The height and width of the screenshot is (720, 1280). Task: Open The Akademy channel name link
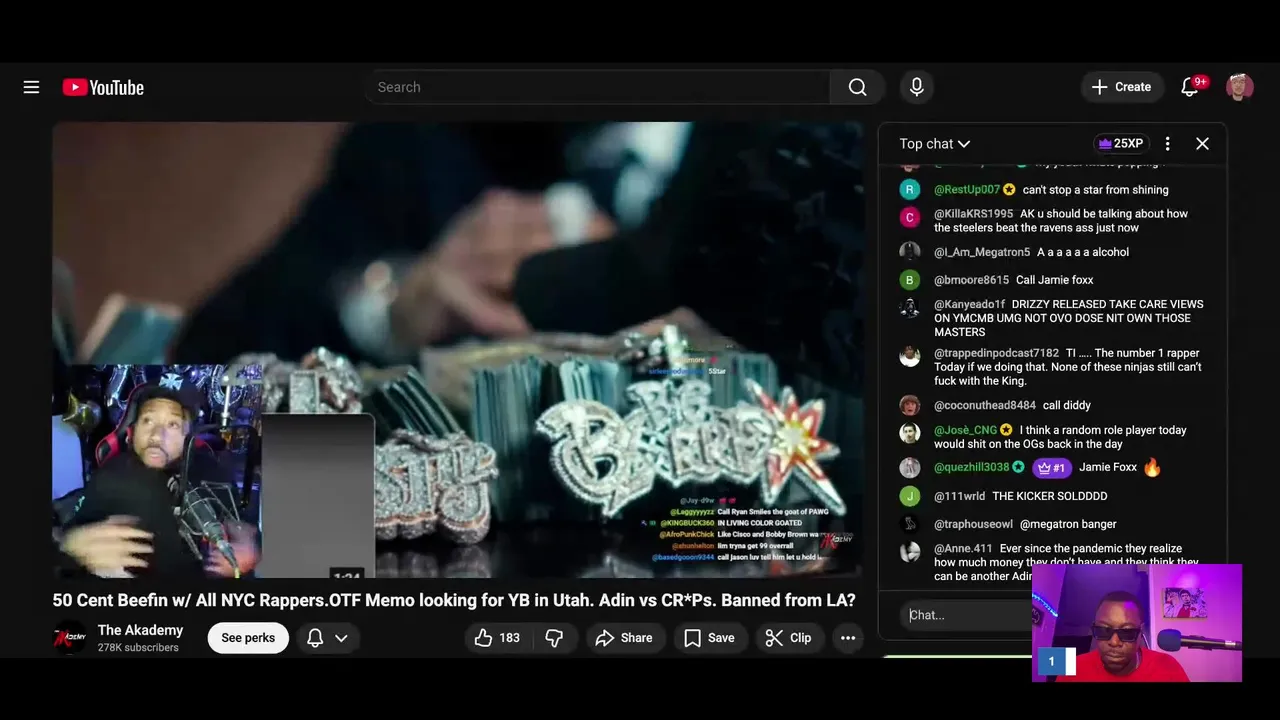point(140,630)
